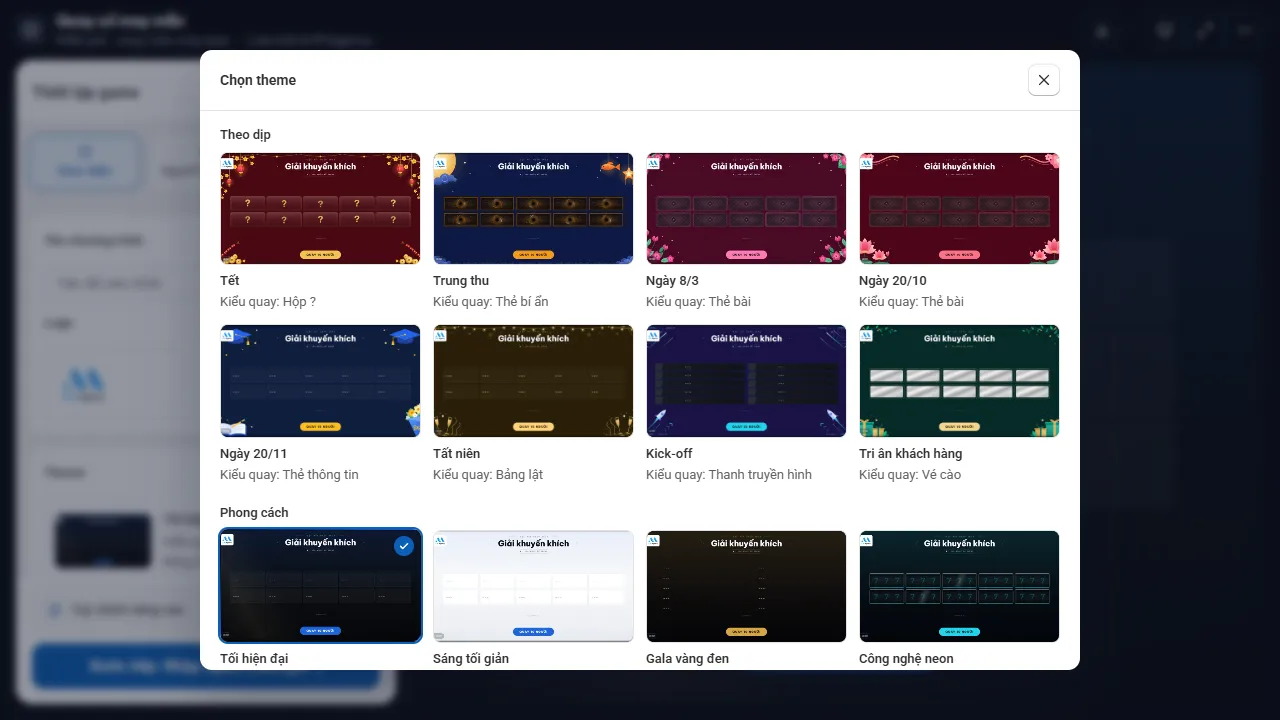Click the Tri ân khách hàng label
This screenshot has width=1280, height=720.
tap(910, 454)
